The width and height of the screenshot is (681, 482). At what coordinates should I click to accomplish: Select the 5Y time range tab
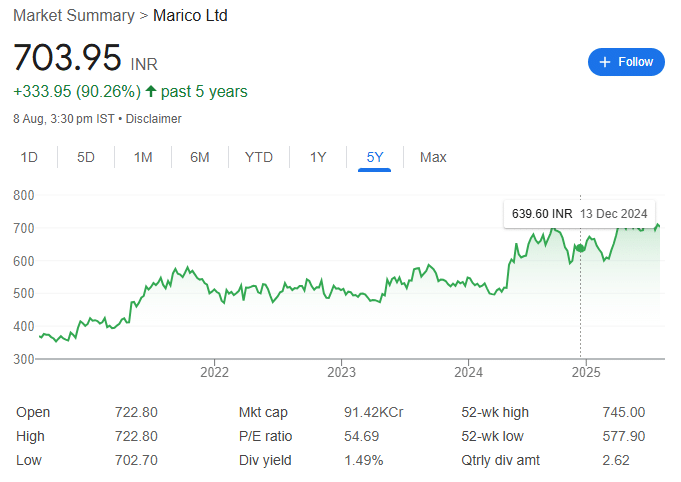(x=374, y=157)
